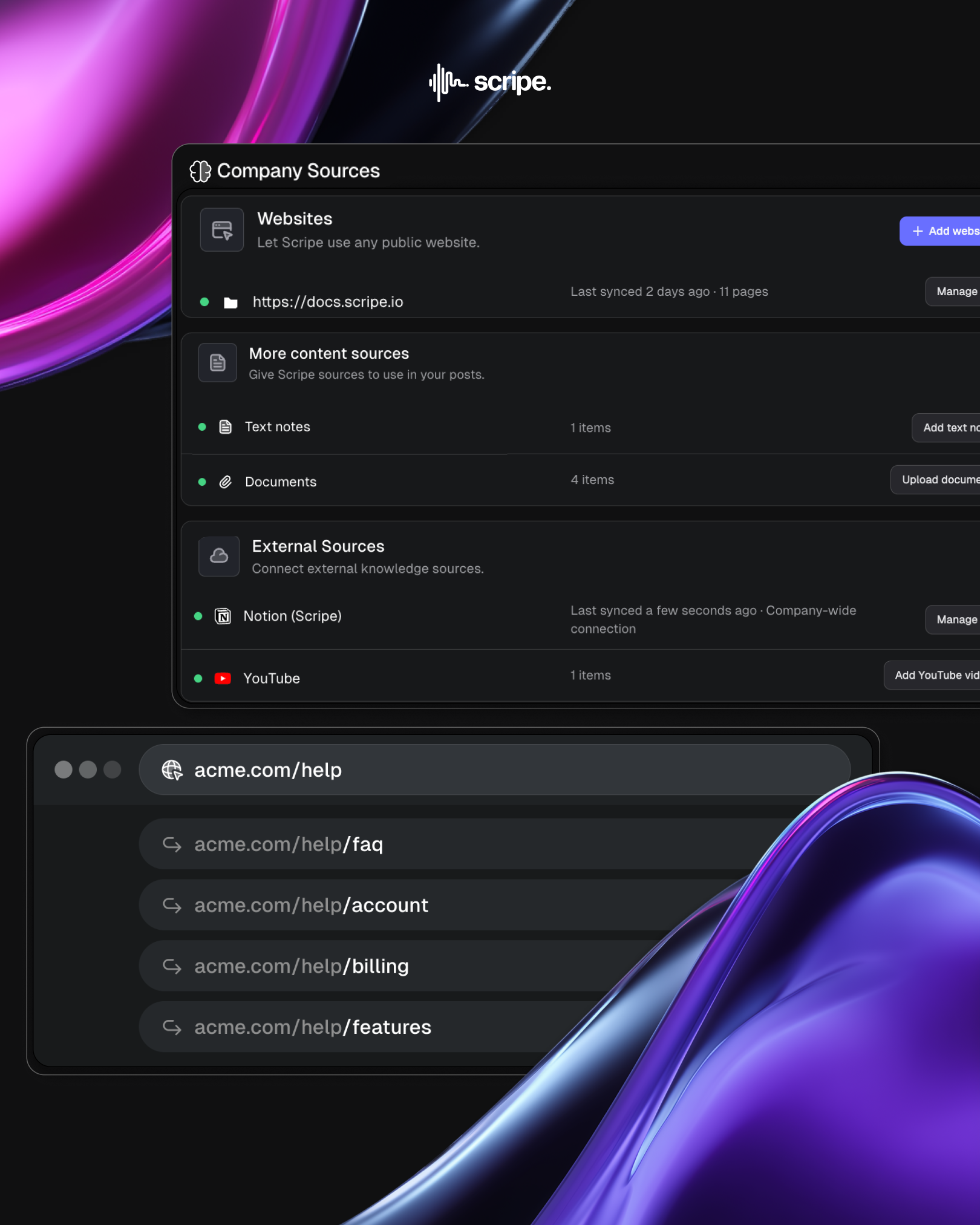This screenshot has height=1225, width=980.
Task: Click the '1 items' count for YouTube
Action: pyautogui.click(x=591, y=675)
